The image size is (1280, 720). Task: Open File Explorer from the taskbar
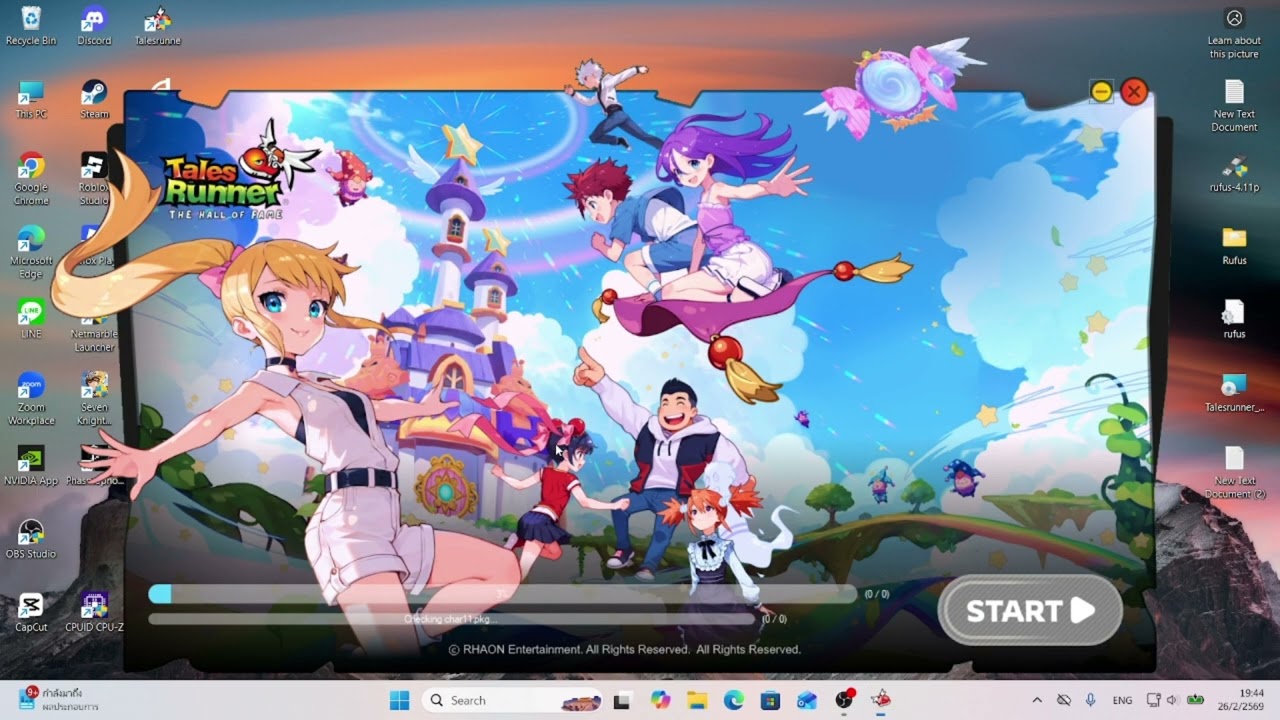[x=697, y=700]
